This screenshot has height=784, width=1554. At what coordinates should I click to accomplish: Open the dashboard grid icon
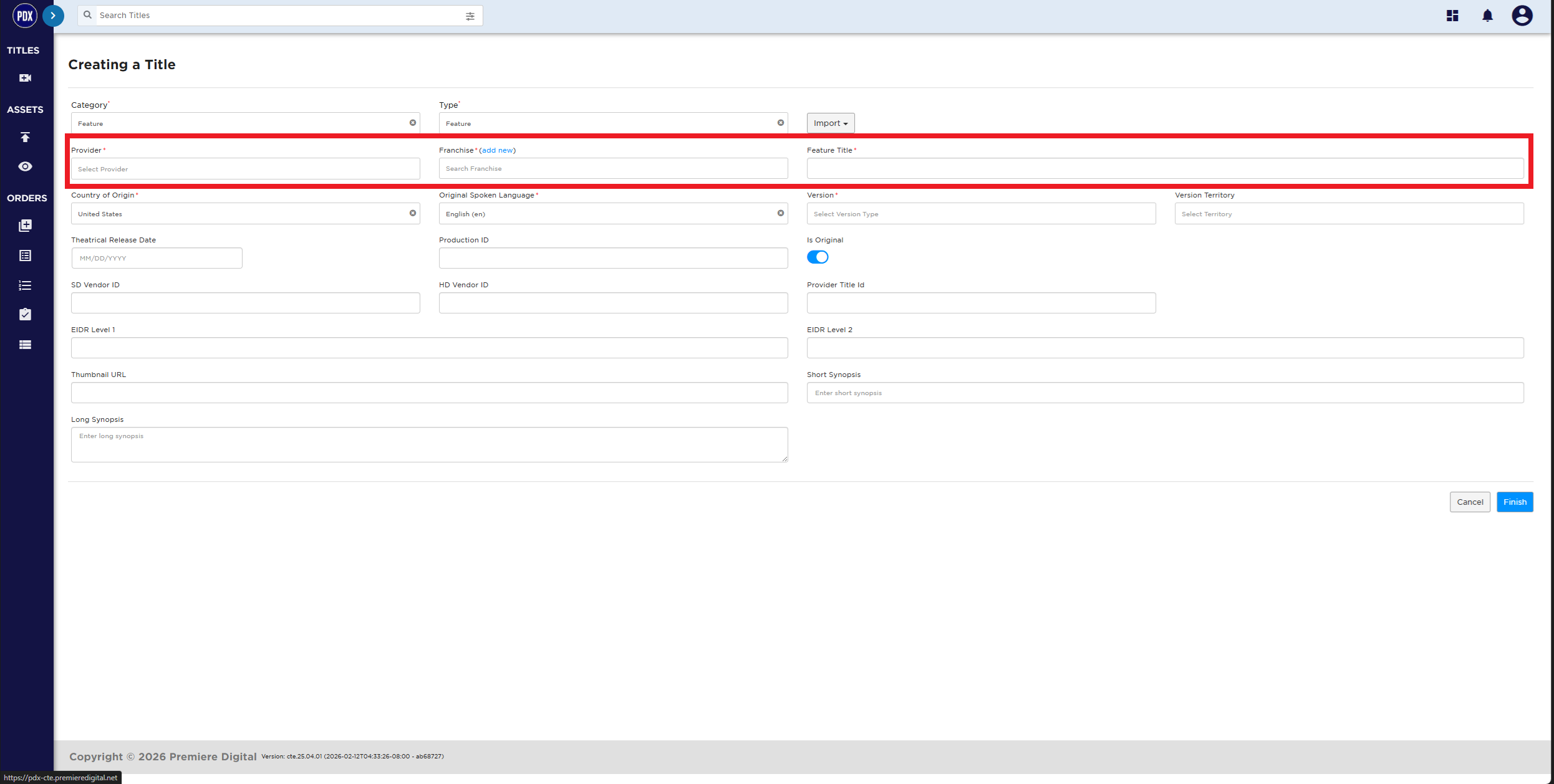pyautogui.click(x=1452, y=16)
